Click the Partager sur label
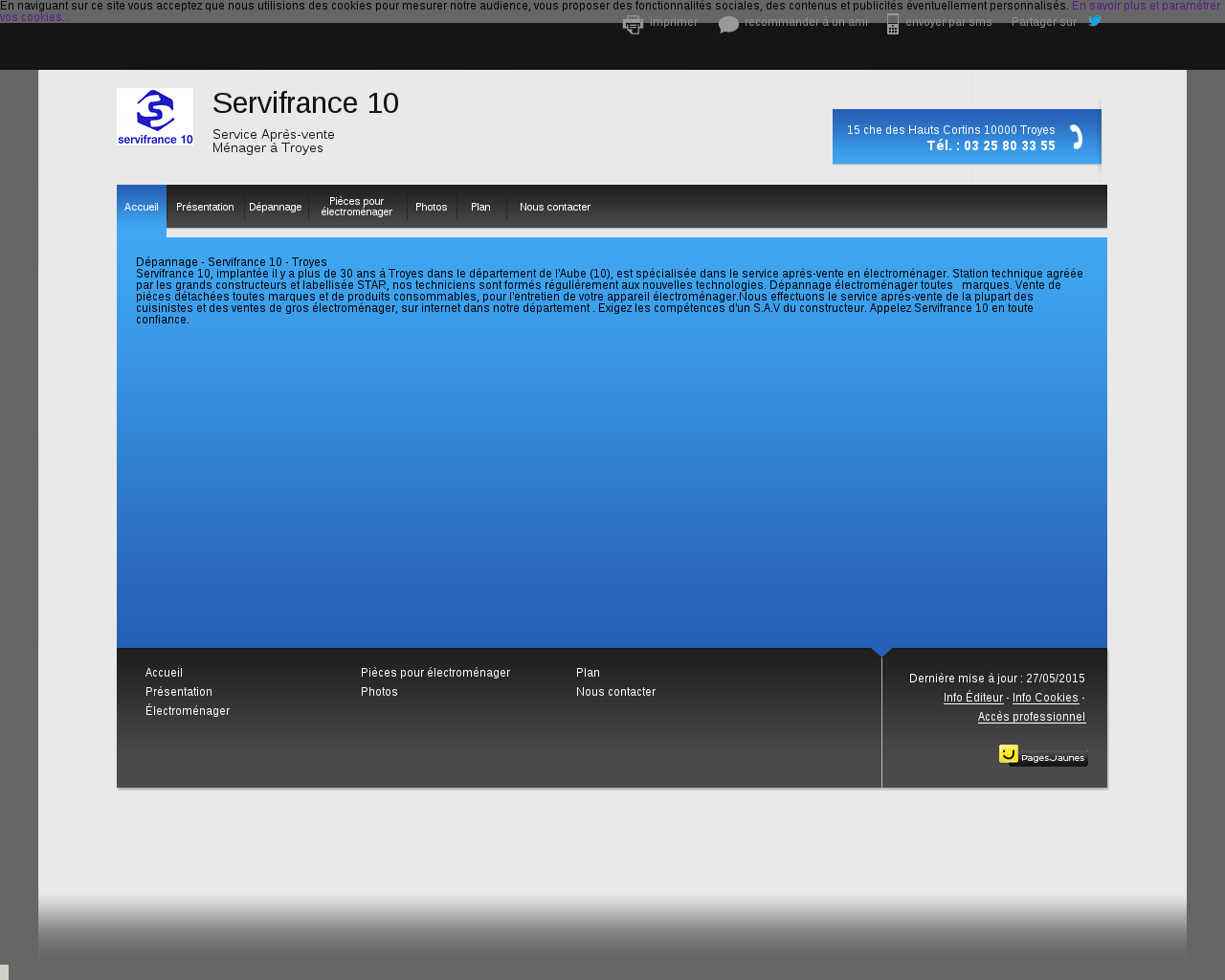Screen dimensions: 1225x980 (1044, 22)
